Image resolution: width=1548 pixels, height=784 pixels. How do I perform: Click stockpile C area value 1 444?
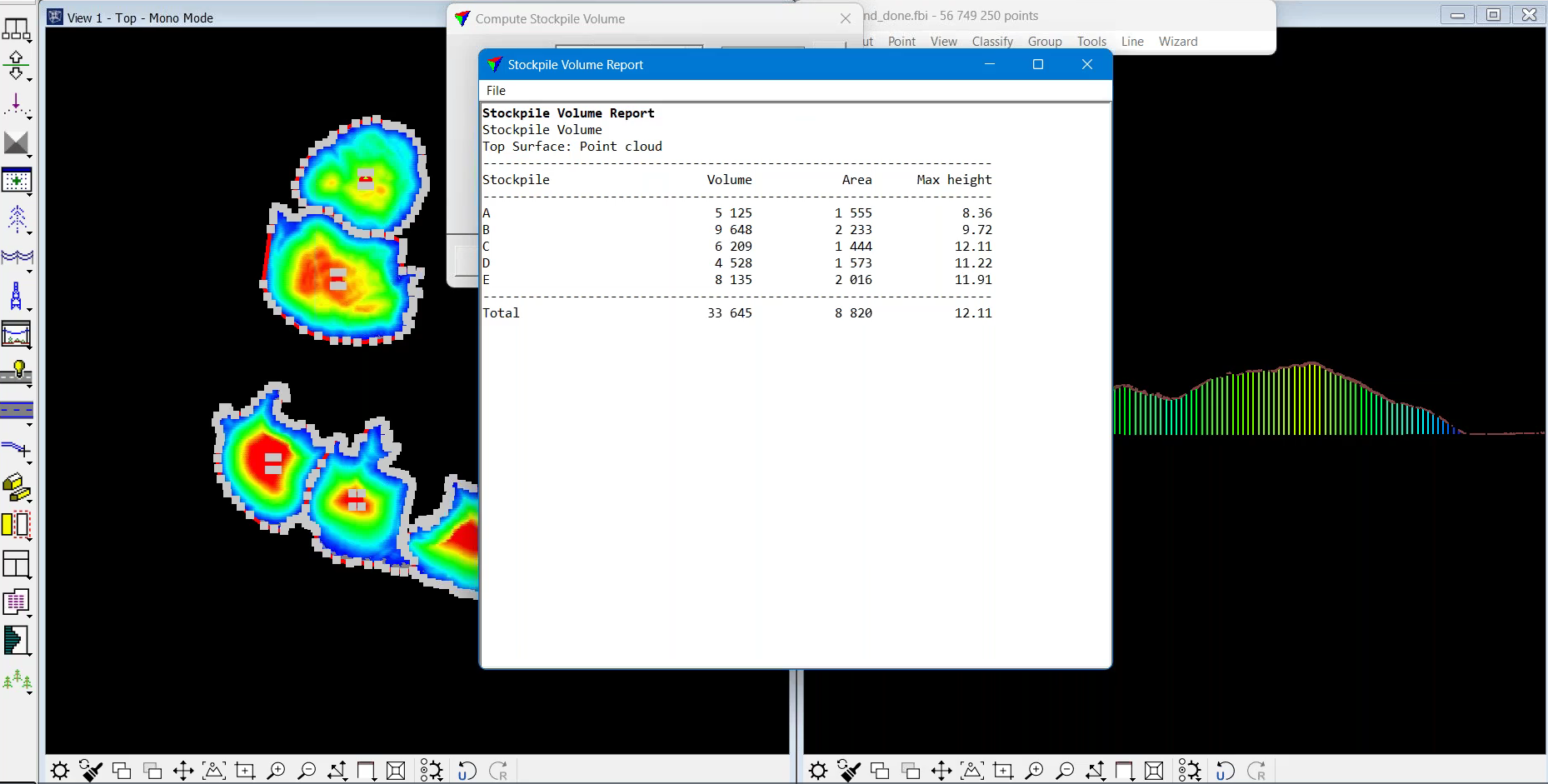(x=854, y=247)
